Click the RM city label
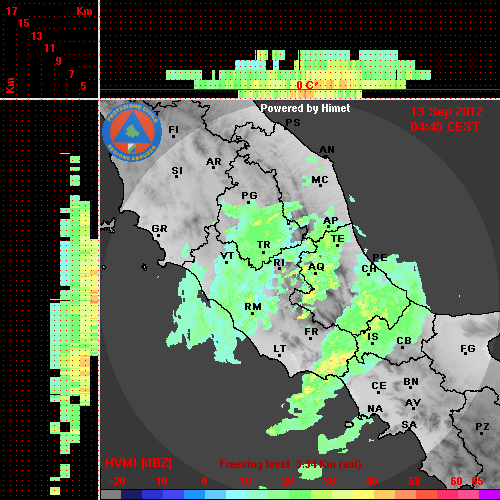This screenshot has height=500, width=500. coord(253,307)
